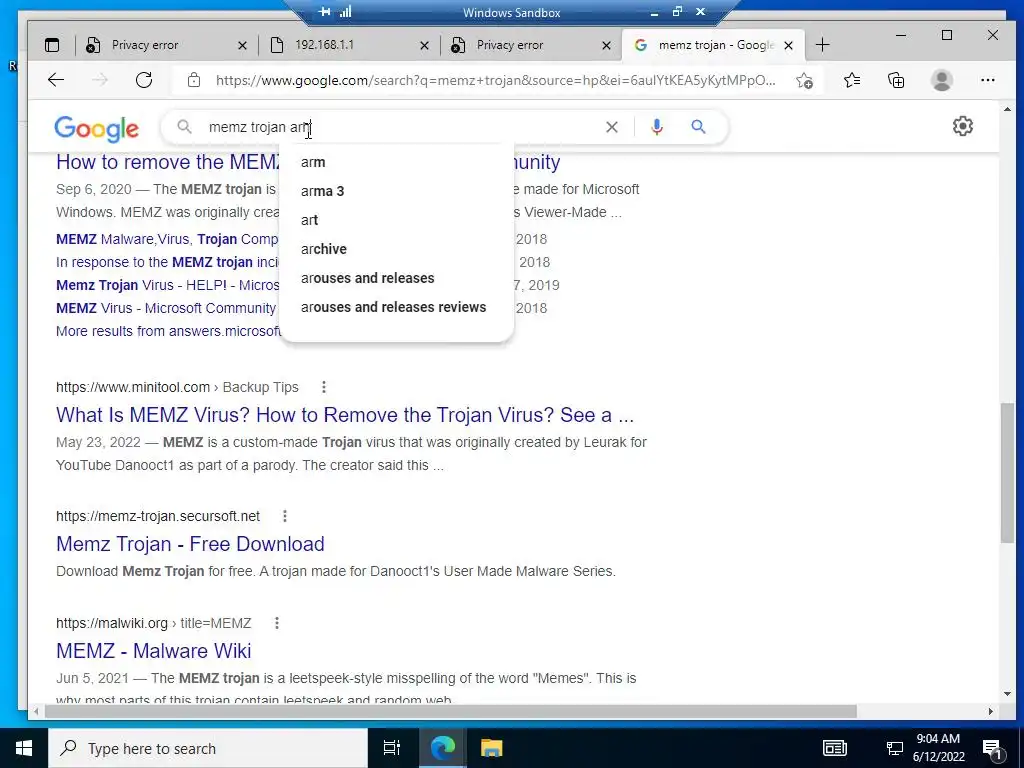Click the scroll right arrow
Viewport: 1024px width, 768px height.
coord(991,711)
